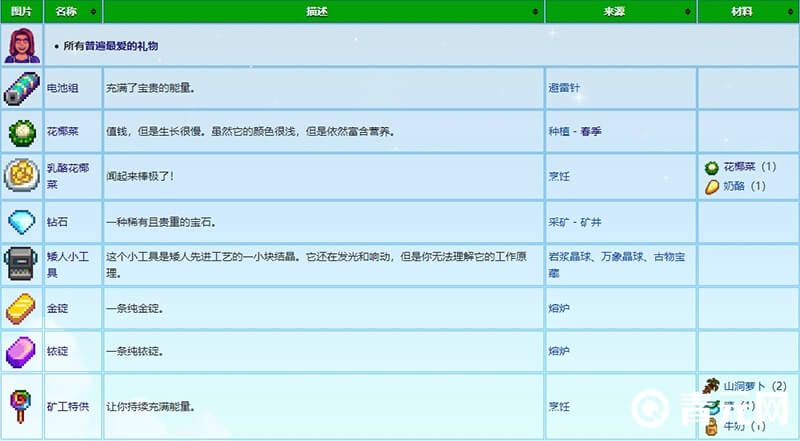The width and height of the screenshot is (800, 441).
Task: Click the cave carrot (山洞萝卜) ingredient icon
Action: point(711,386)
